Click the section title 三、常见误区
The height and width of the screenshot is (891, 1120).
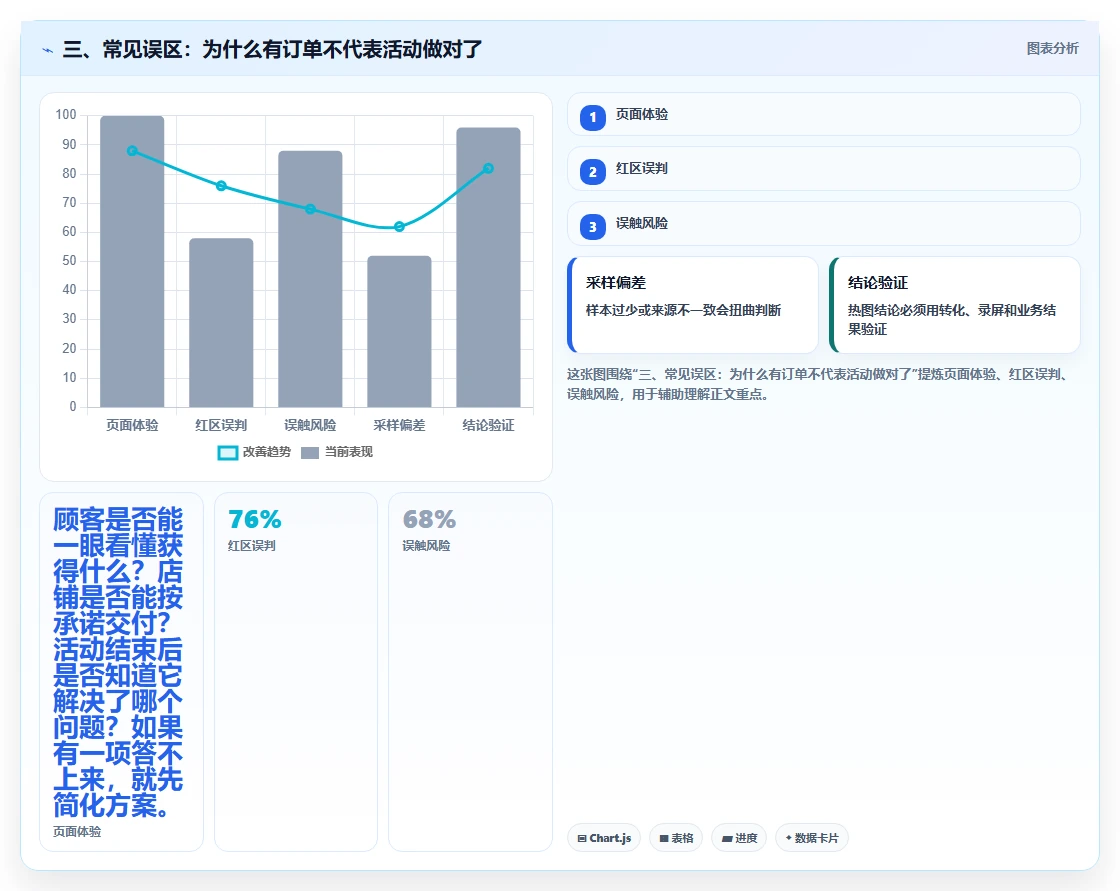pos(272,49)
